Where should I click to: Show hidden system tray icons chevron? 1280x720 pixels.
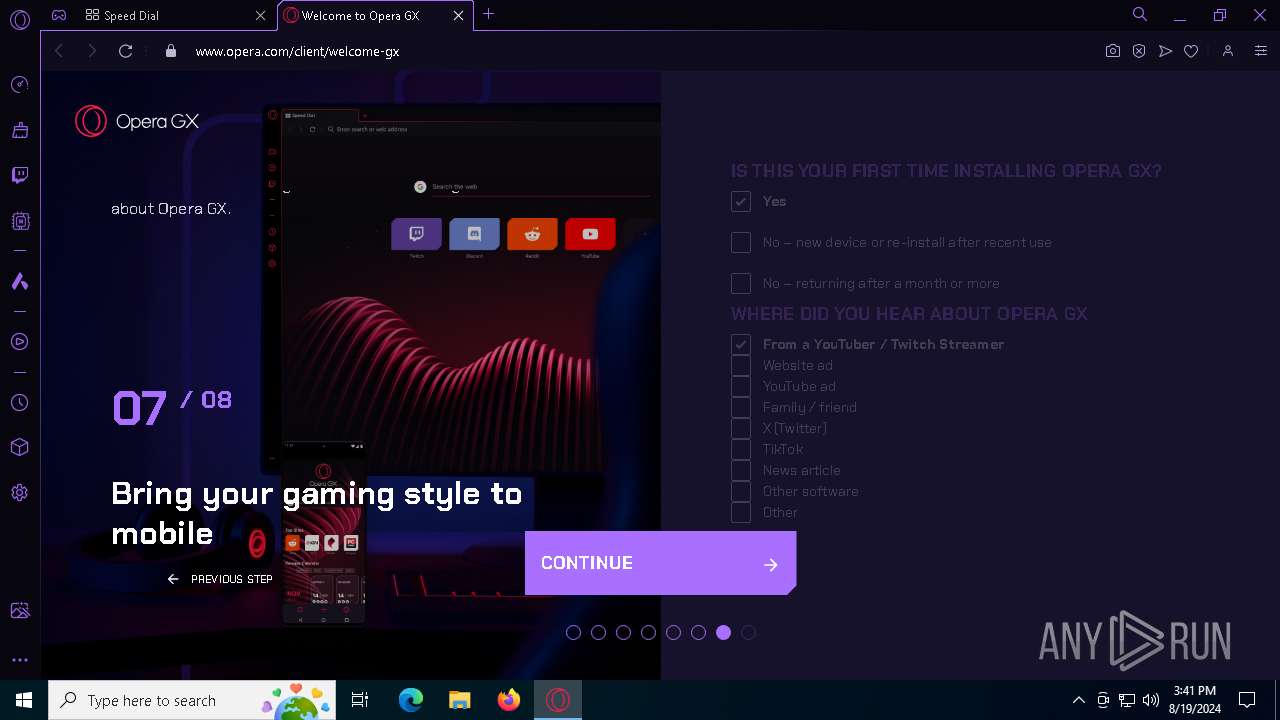pos(1078,700)
